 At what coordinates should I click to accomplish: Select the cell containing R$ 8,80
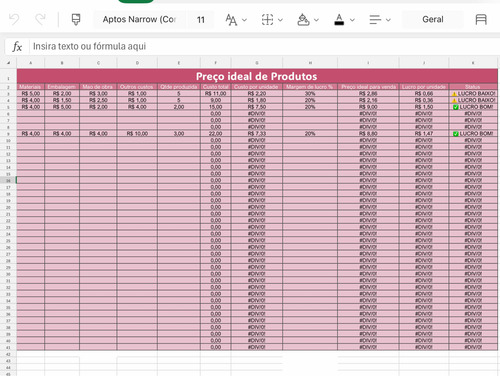pos(368,134)
